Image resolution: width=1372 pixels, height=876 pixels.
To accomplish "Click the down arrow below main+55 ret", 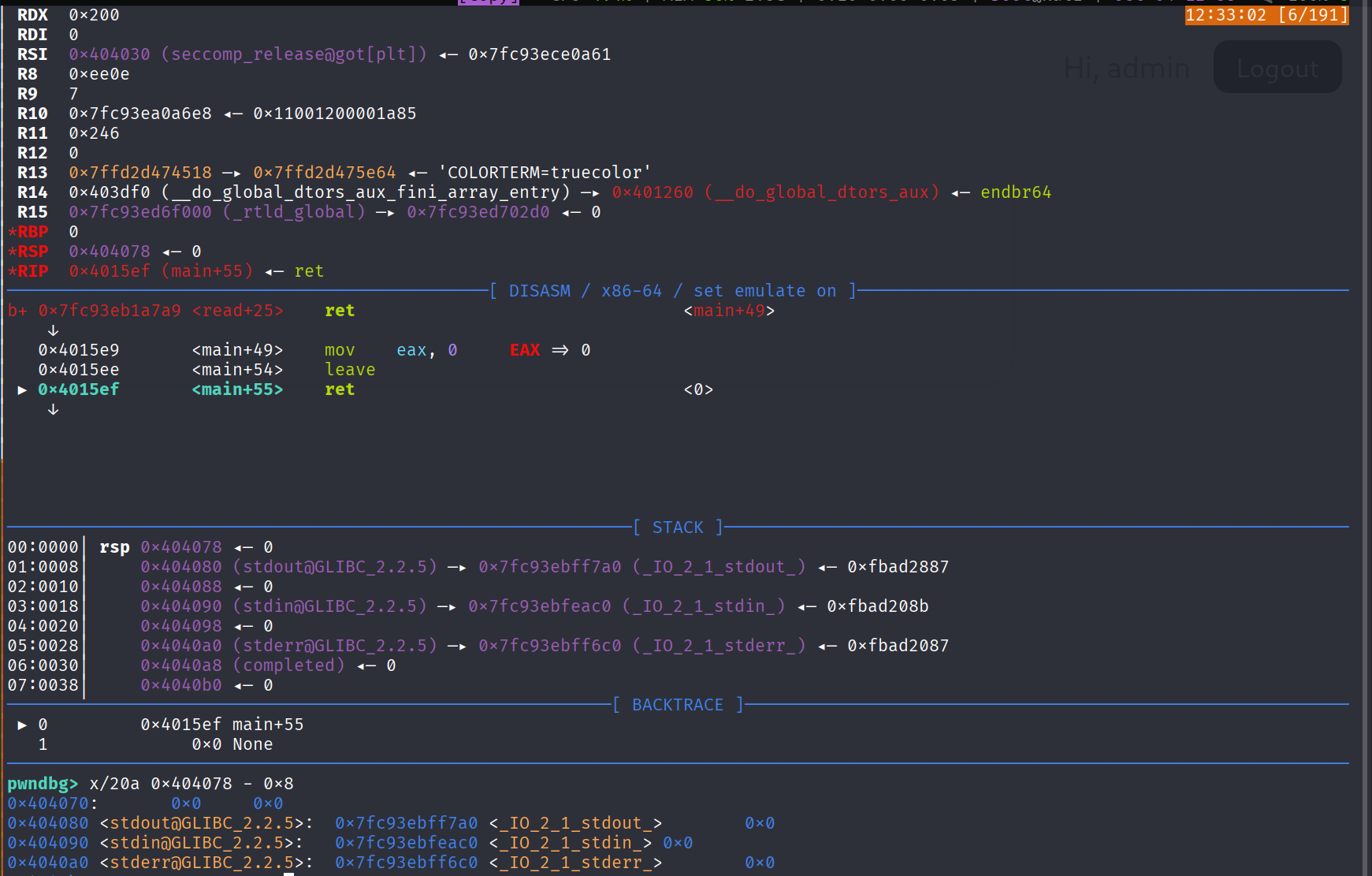I will [53, 409].
